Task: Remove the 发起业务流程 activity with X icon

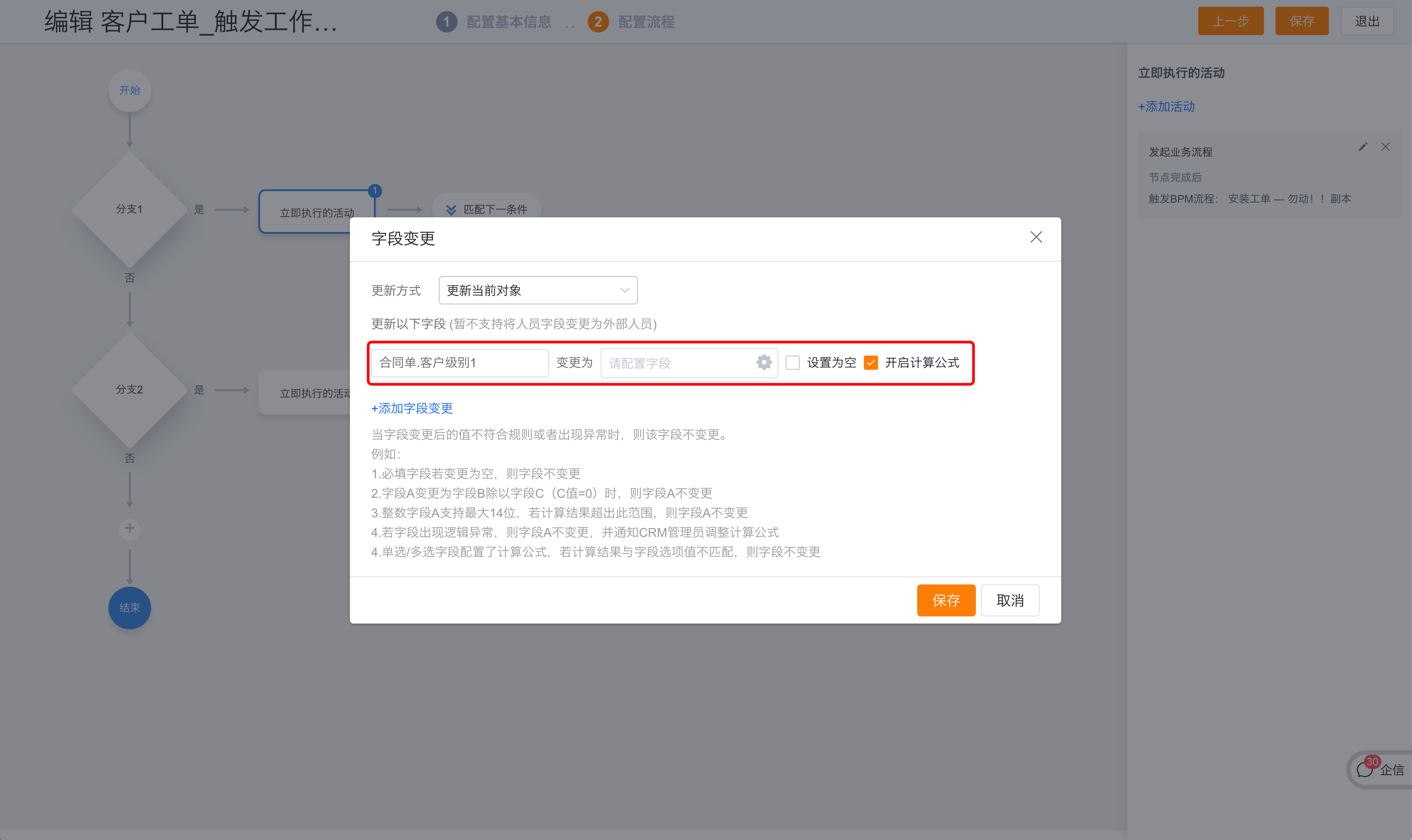Action: (1385, 147)
